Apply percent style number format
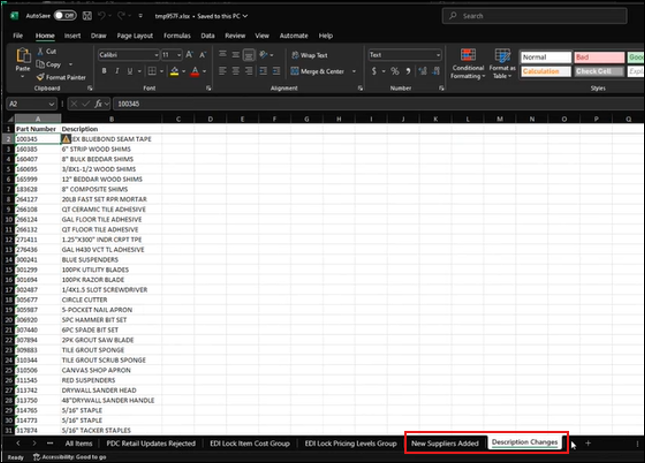Image resolution: width=645 pixels, height=463 pixels. click(397, 72)
